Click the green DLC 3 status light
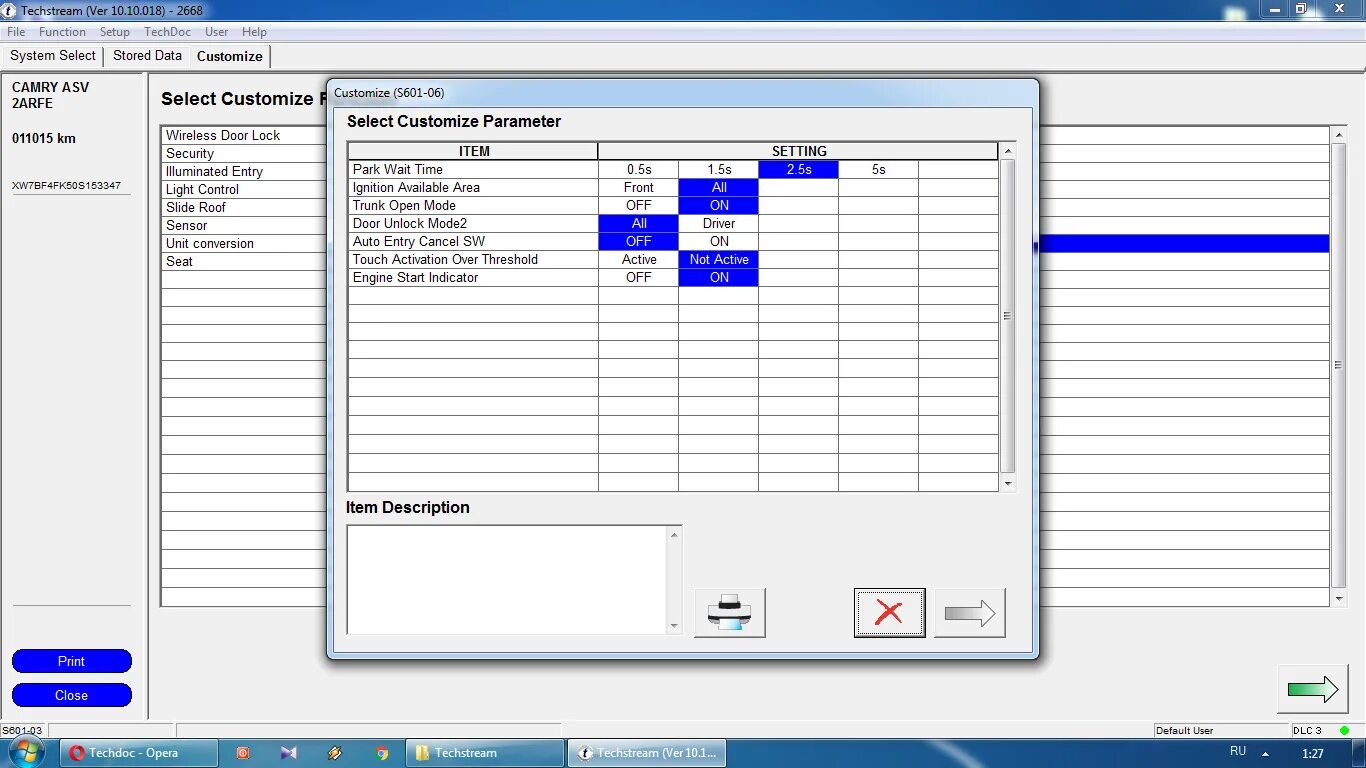 [x=1344, y=730]
